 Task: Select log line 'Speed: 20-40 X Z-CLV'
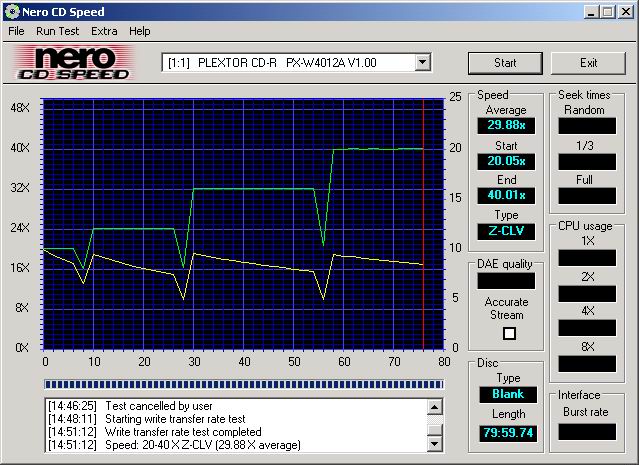174,445
